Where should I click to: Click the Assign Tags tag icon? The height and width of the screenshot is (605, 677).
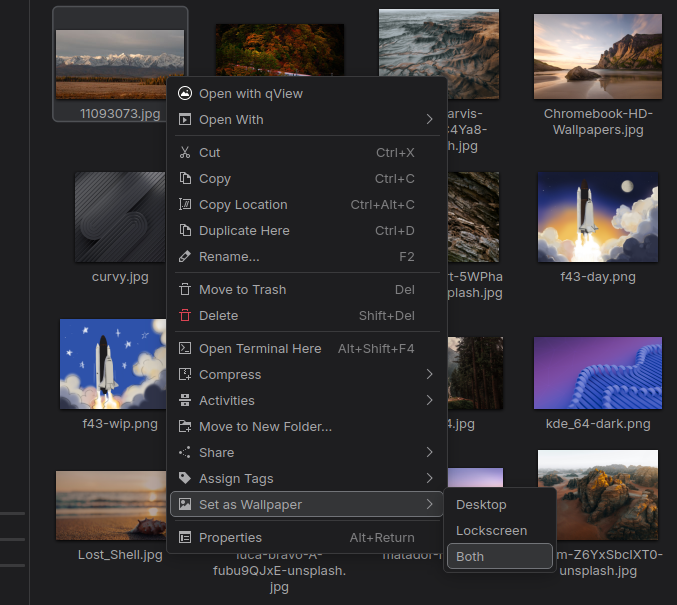185,478
